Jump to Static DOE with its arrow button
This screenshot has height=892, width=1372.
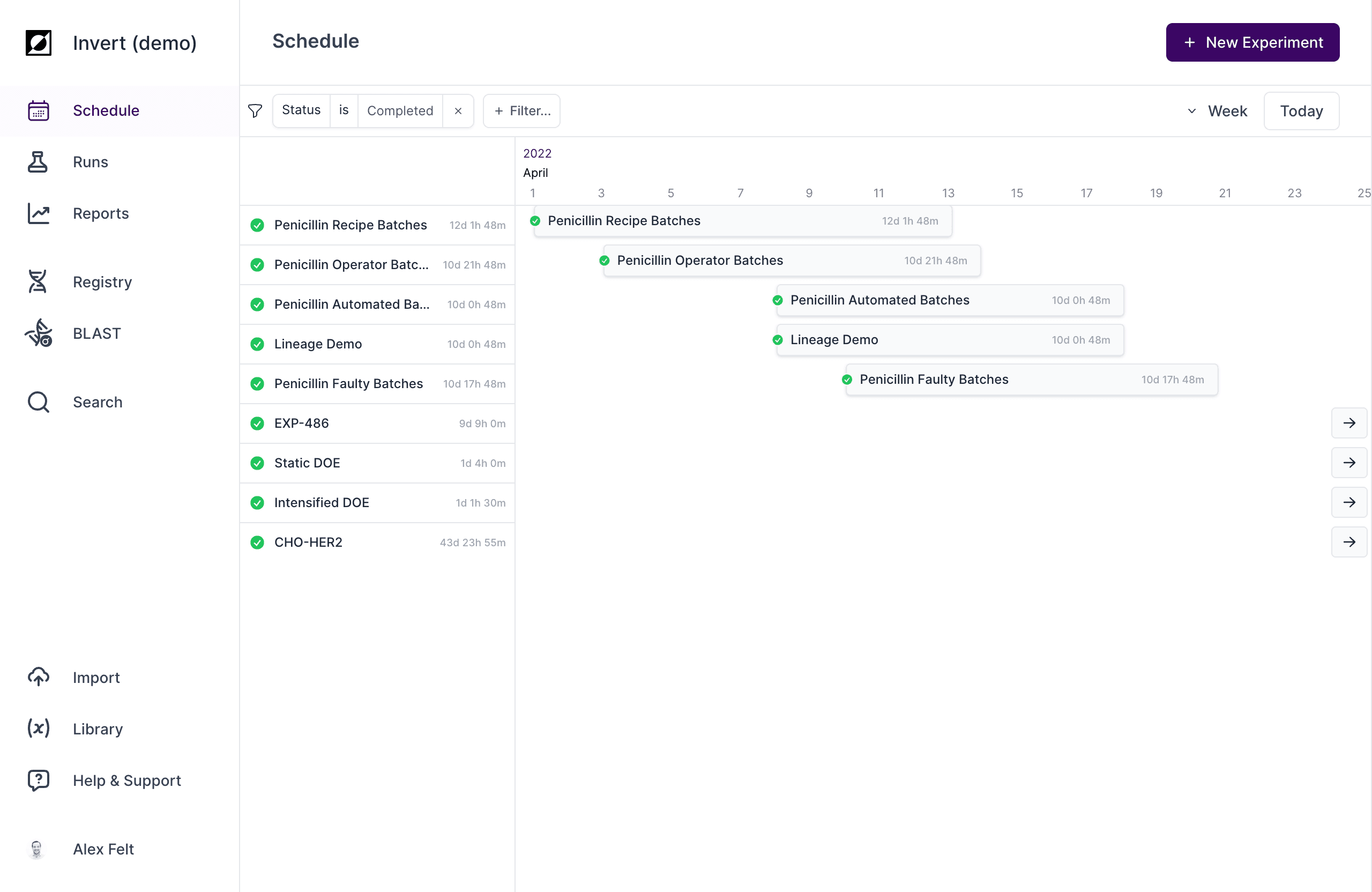pyautogui.click(x=1349, y=463)
